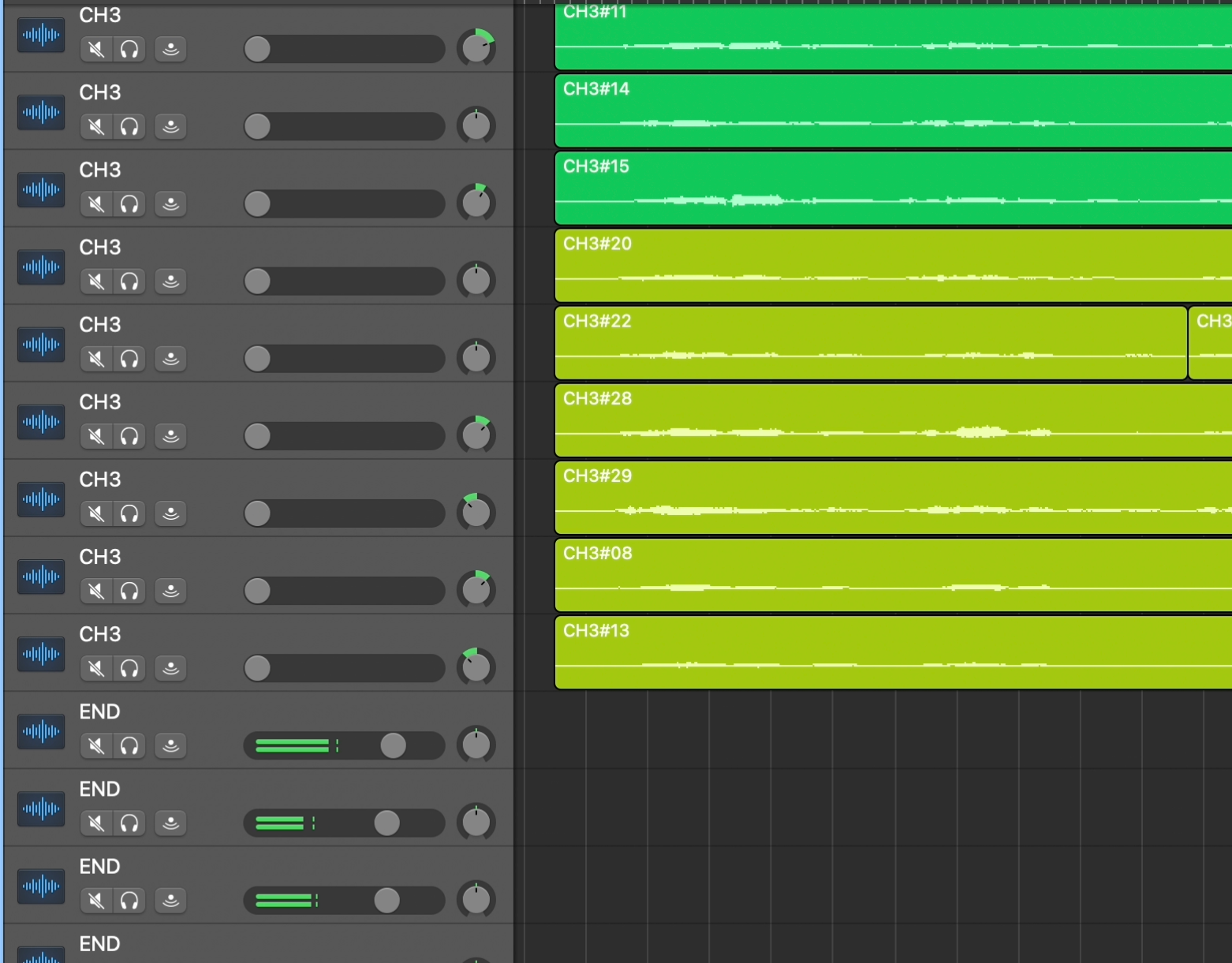Screen dimensions: 1232x963
Task: Select the track icon beside region CH3#28
Action: point(41,422)
